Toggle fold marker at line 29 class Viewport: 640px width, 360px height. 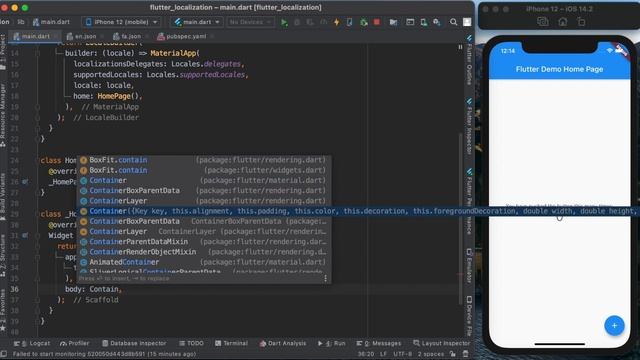37,214
